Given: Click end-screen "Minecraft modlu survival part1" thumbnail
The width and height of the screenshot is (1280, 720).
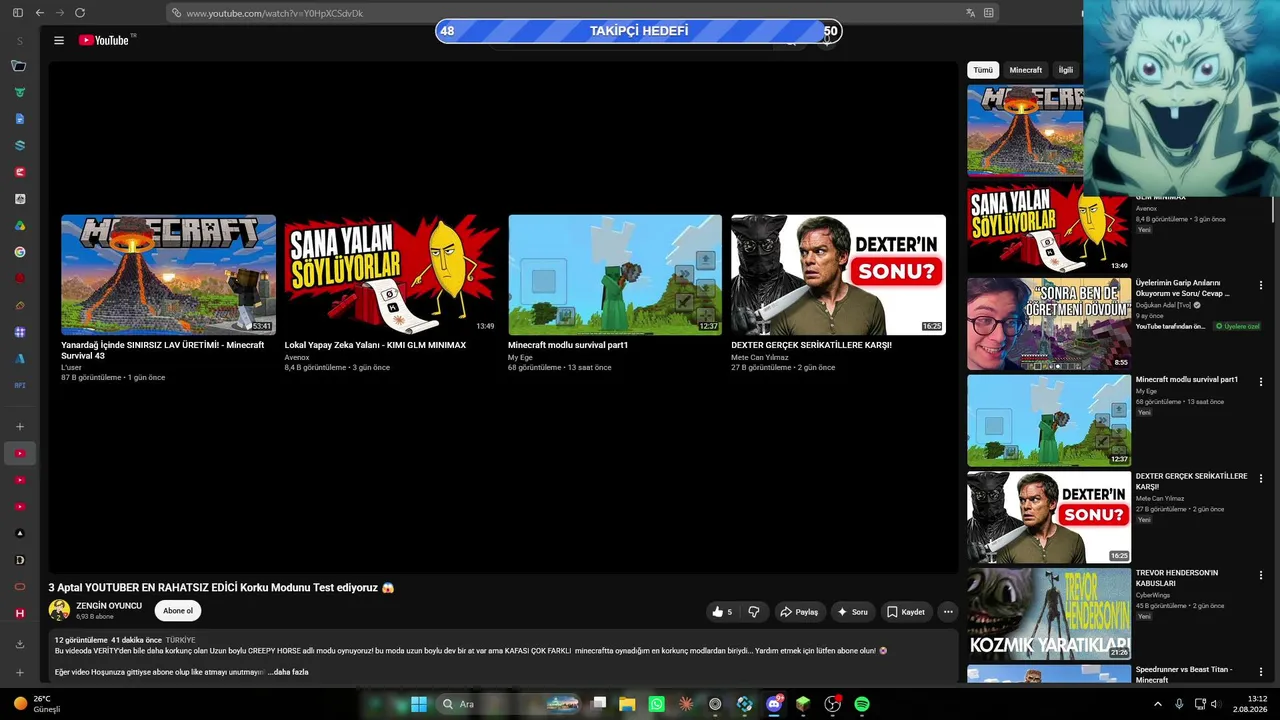Looking at the screenshot, I should click(615, 275).
